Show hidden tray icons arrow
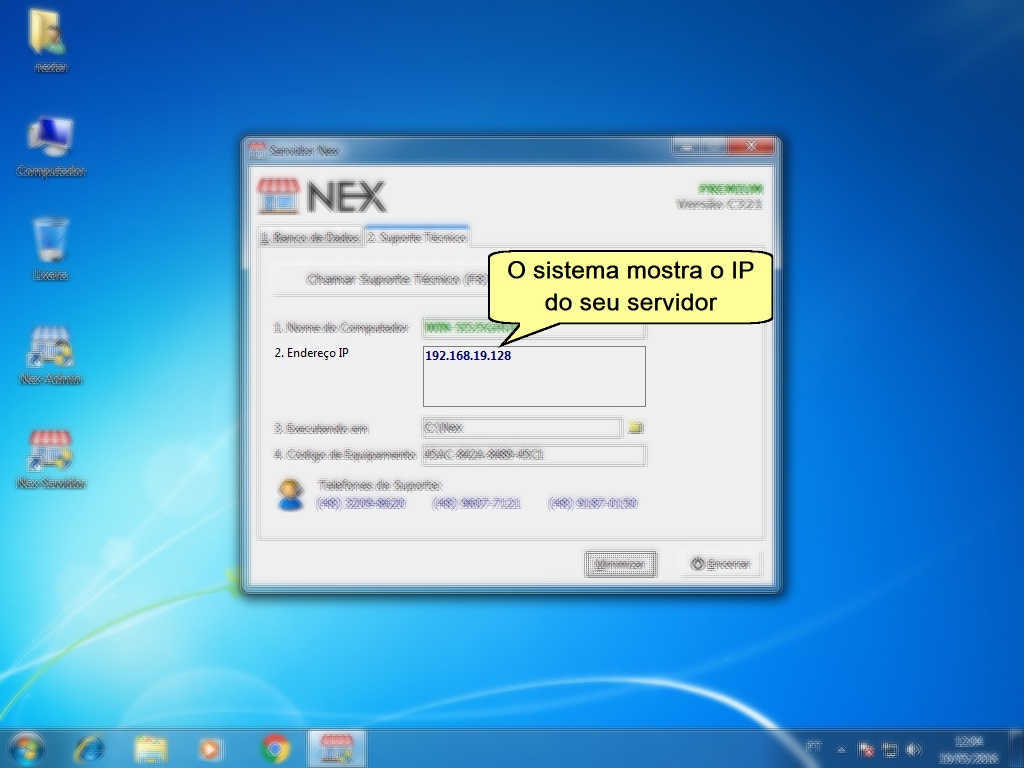This screenshot has width=1024, height=768. pyautogui.click(x=842, y=750)
